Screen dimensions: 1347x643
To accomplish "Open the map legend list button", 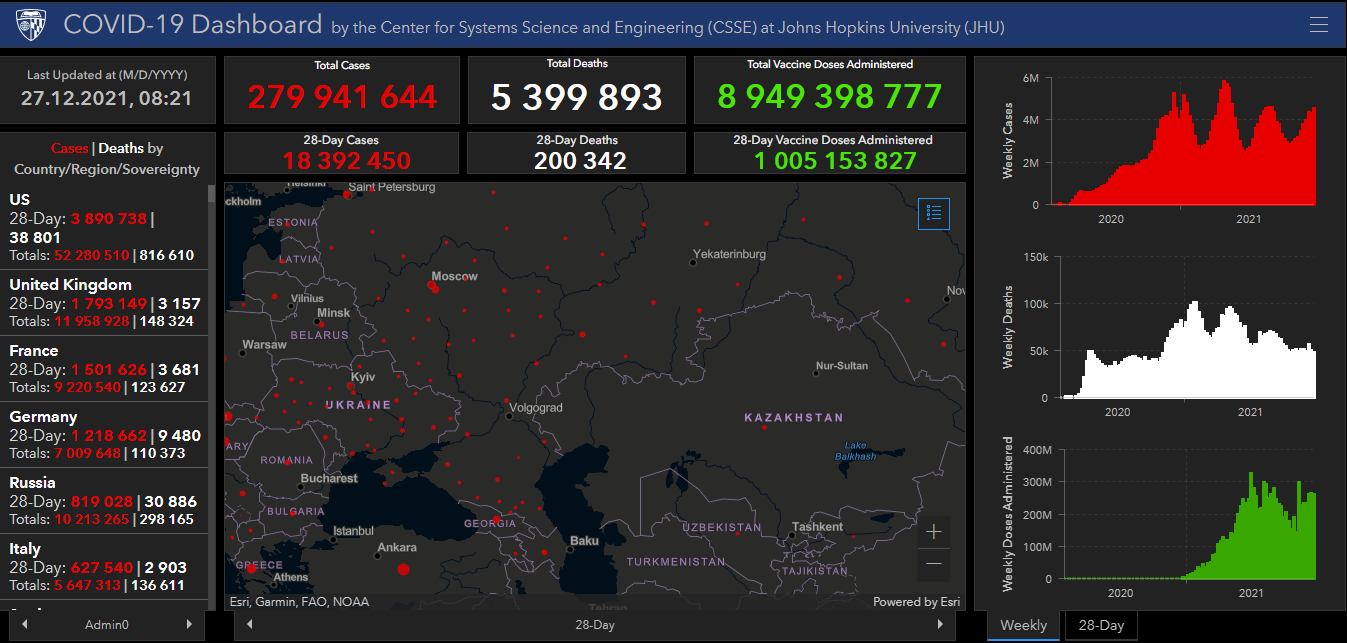I will point(934,213).
